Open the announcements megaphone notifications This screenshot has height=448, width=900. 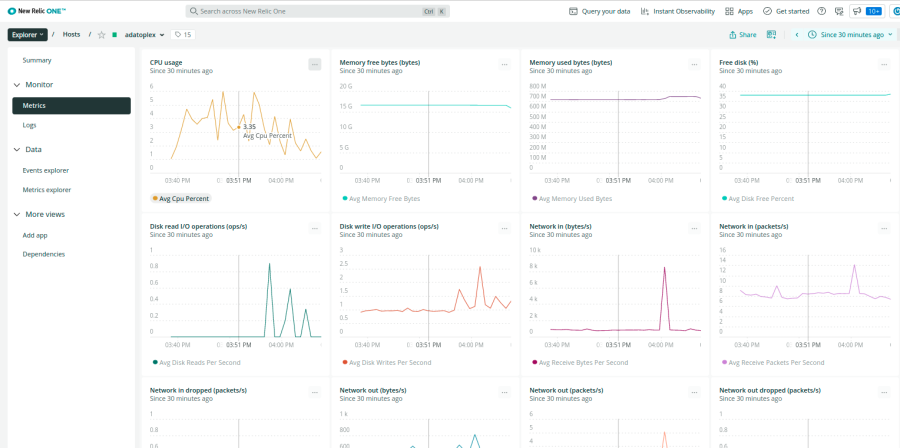(856, 11)
